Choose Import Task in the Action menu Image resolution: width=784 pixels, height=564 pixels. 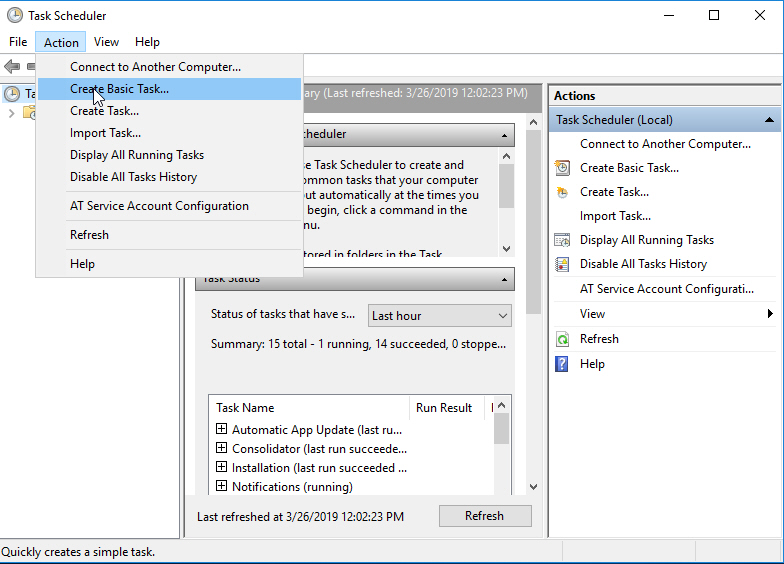[x=105, y=133]
